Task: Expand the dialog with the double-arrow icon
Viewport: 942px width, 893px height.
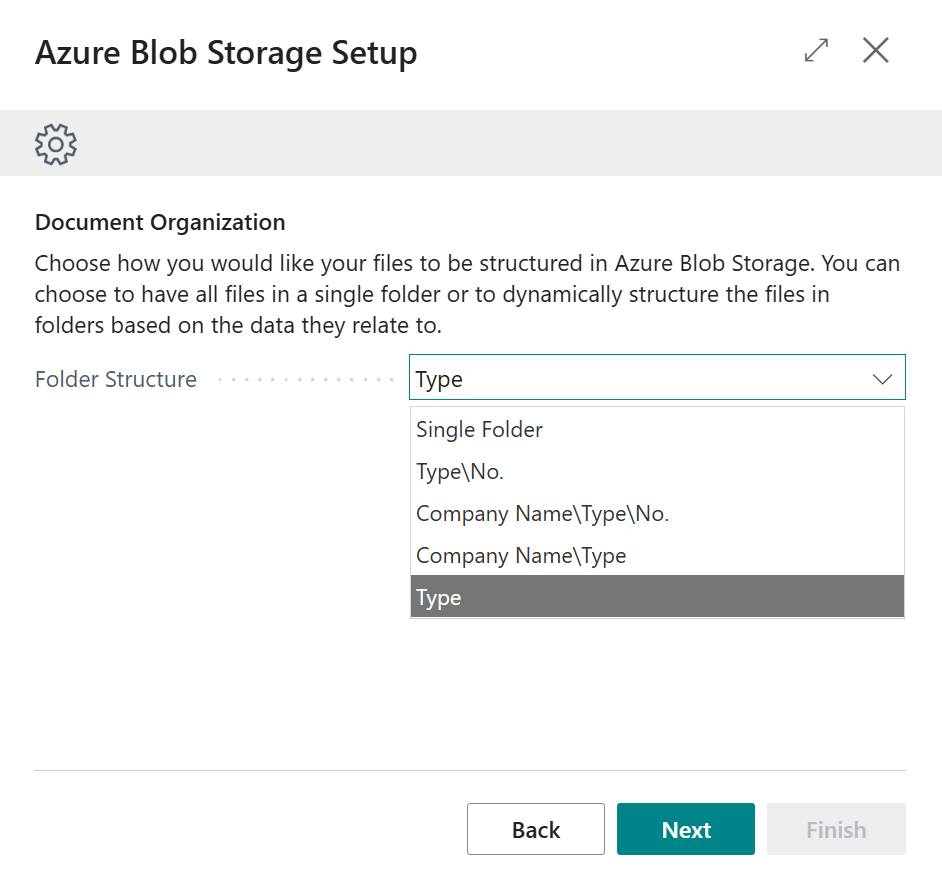Action: tap(816, 51)
